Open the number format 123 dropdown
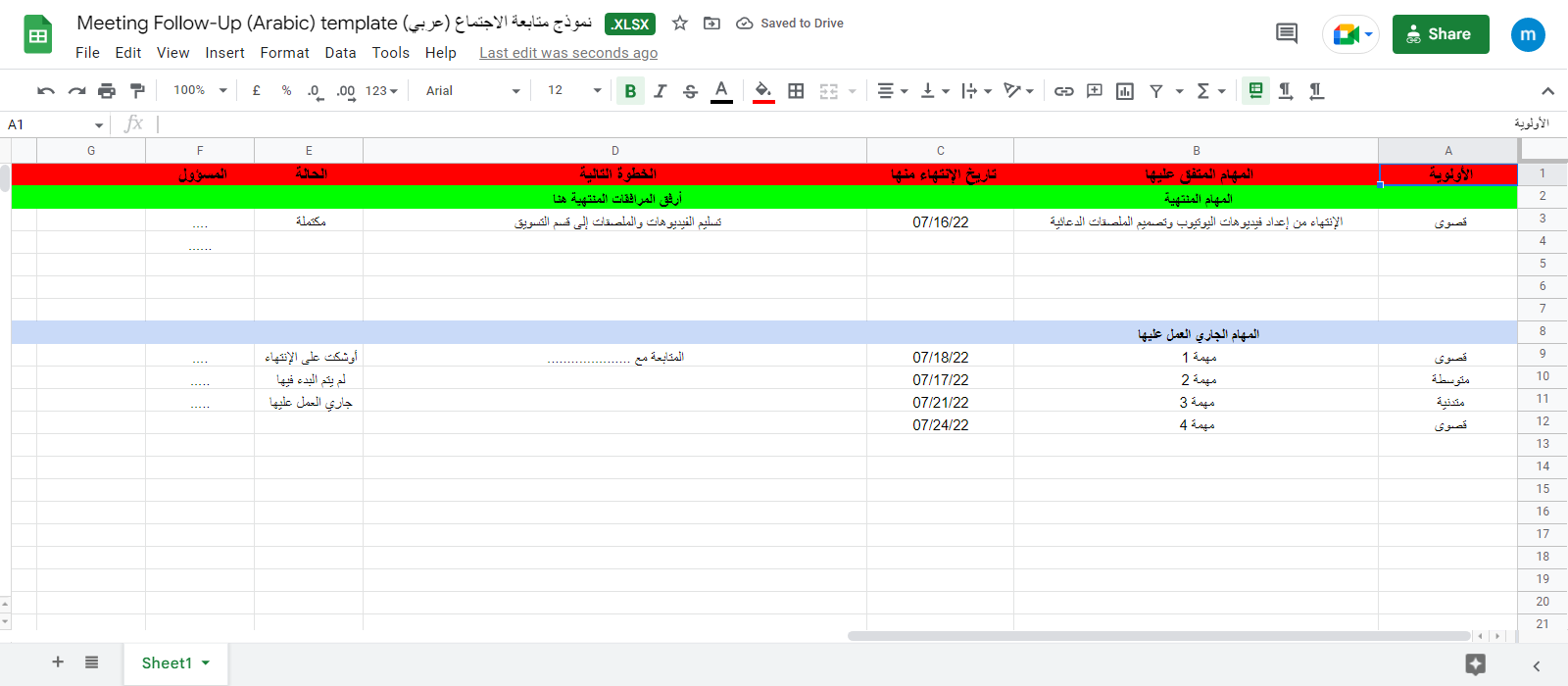 click(x=381, y=91)
